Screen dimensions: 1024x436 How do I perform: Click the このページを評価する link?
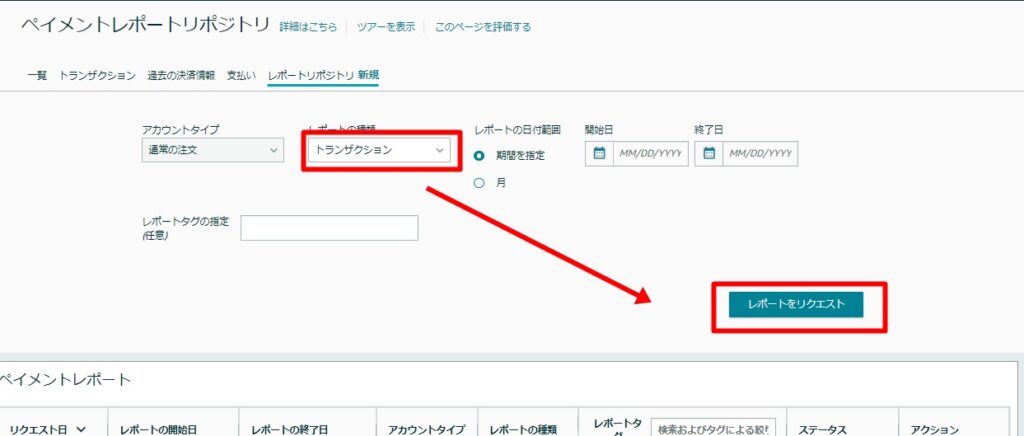pyautogui.click(x=483, y=27)
